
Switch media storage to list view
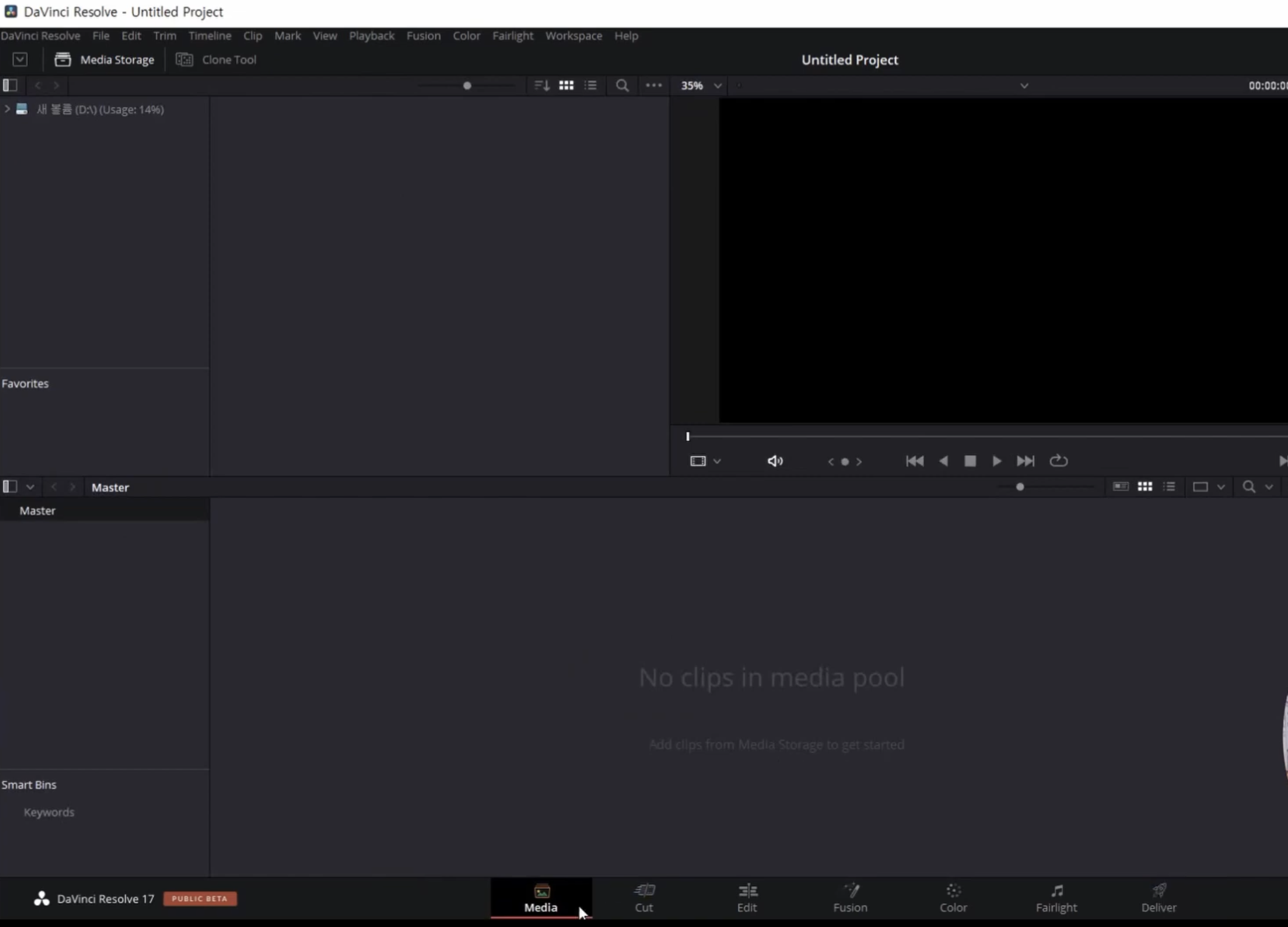pyautogui.click(x=590, y=85)
